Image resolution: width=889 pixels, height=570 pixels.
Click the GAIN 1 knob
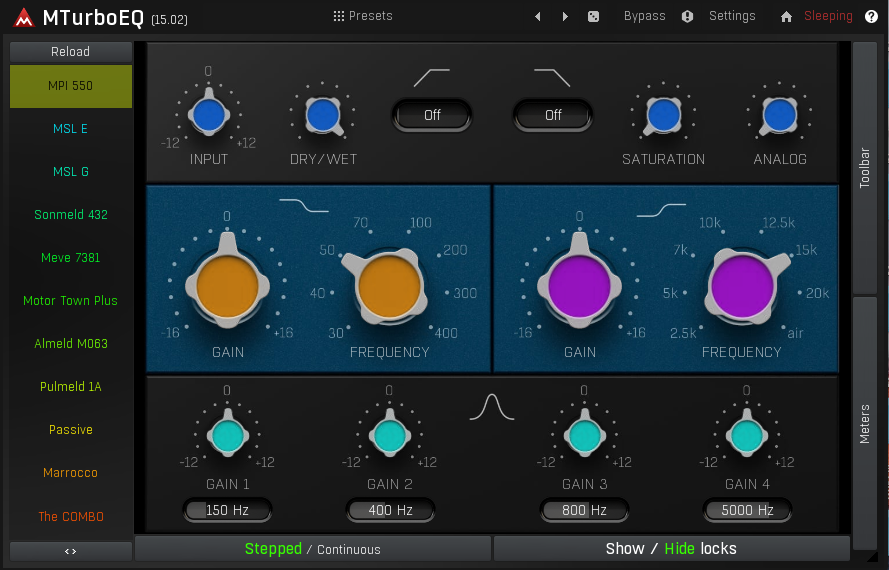(227, 436)
